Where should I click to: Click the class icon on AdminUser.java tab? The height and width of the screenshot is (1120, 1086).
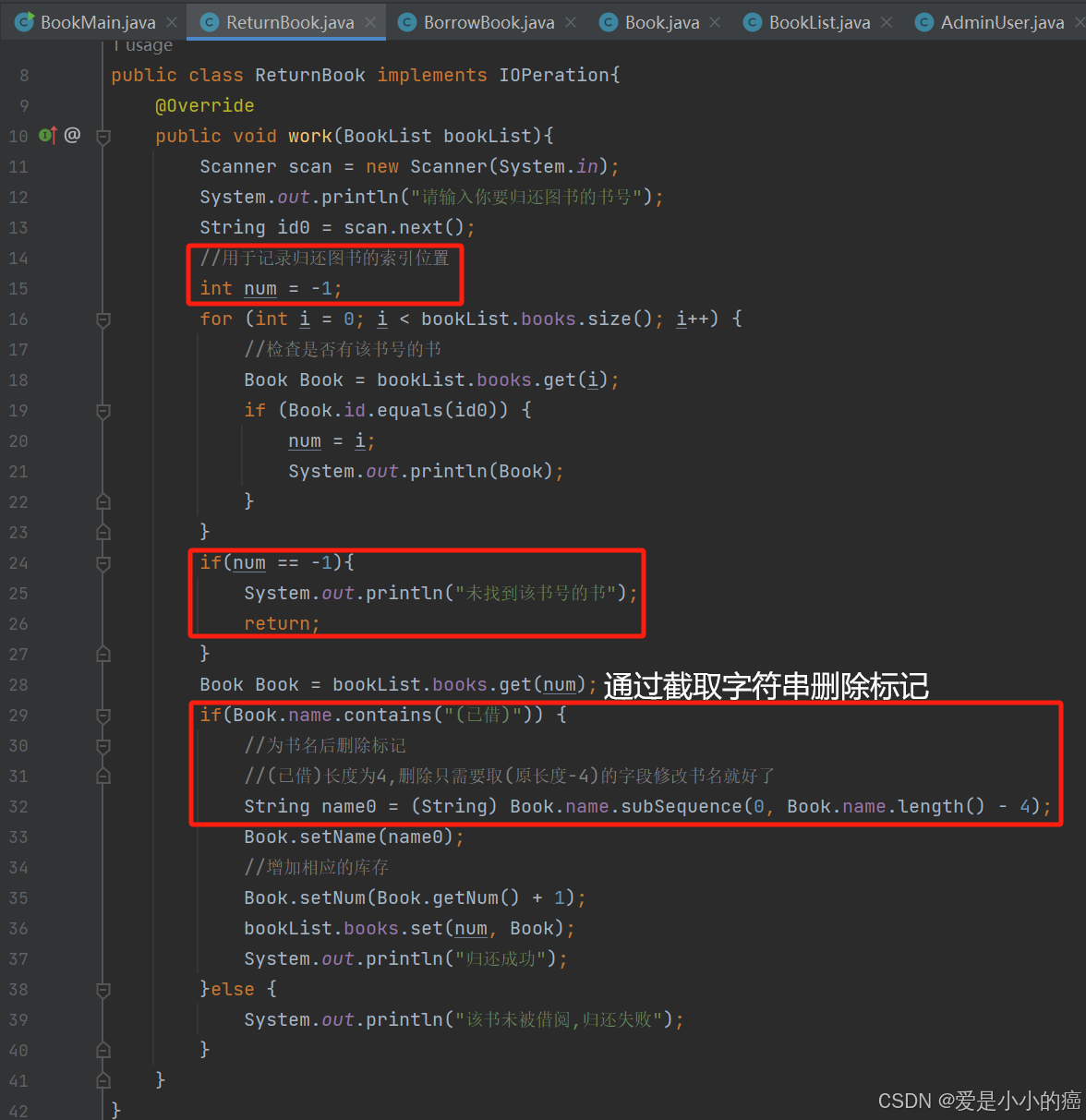tap(923, 22)
